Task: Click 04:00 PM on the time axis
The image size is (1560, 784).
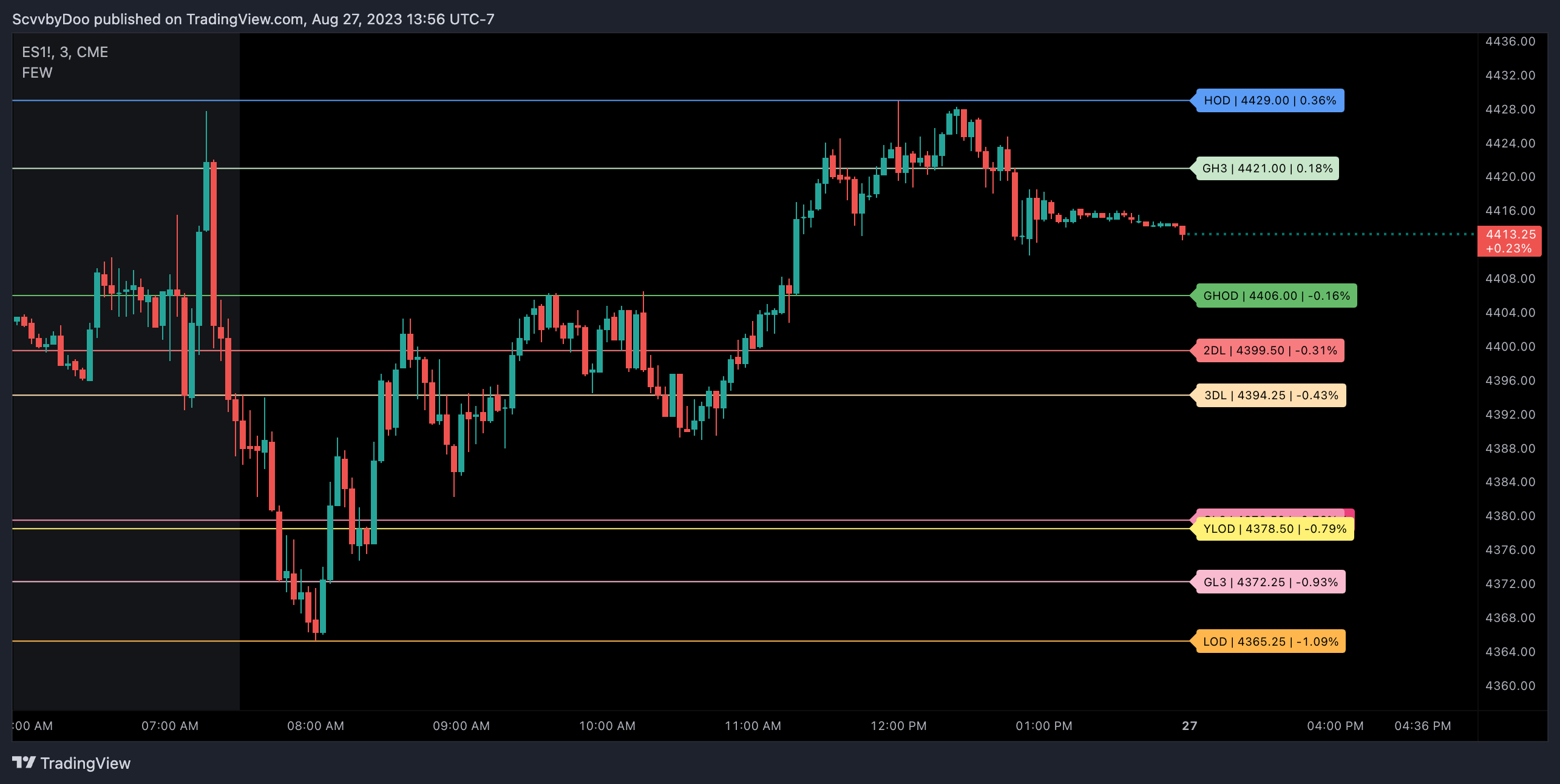Action: (x=1335, y=726)
